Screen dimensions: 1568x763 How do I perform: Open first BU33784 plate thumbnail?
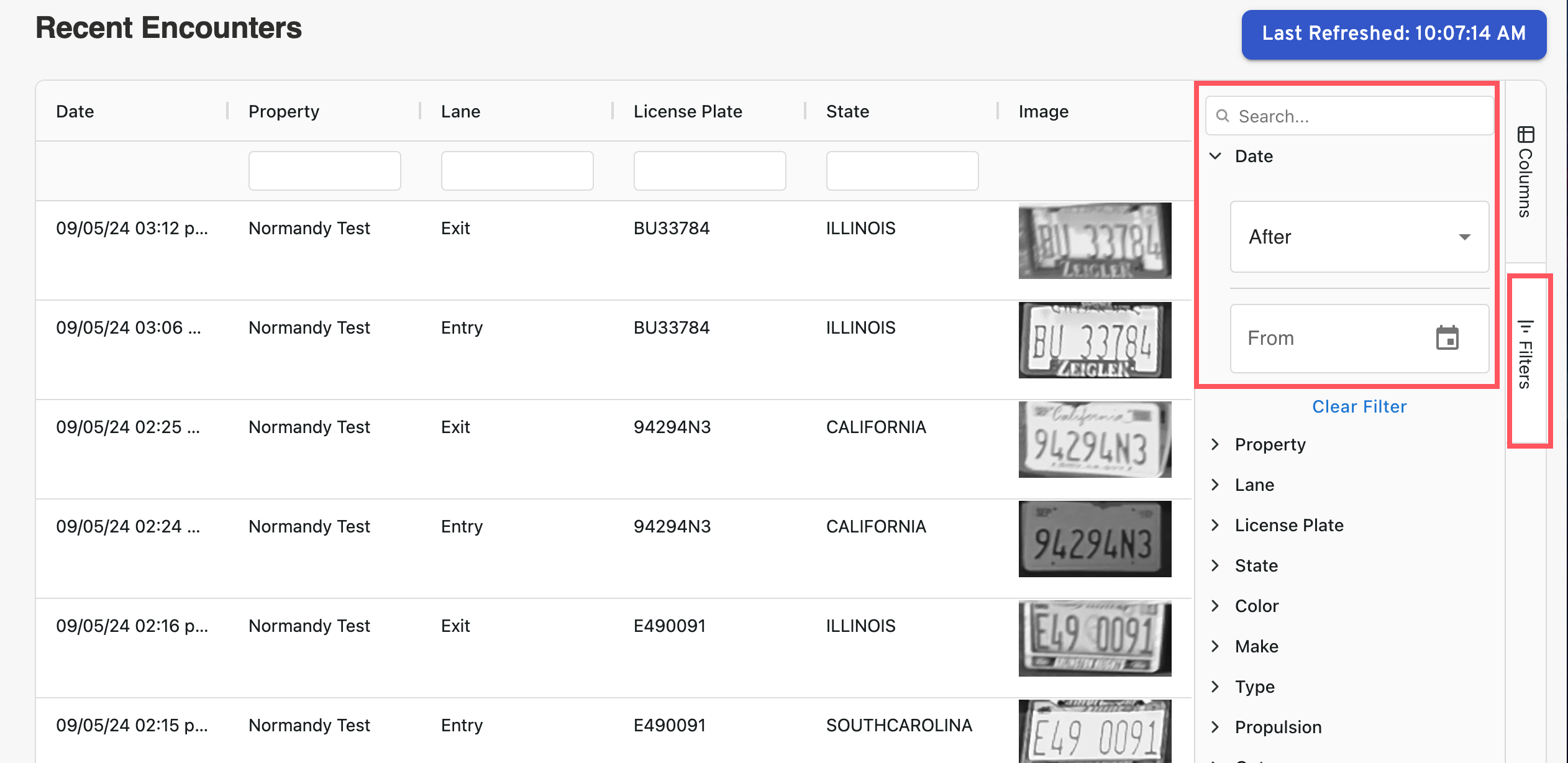click(x=1095, y=240)
